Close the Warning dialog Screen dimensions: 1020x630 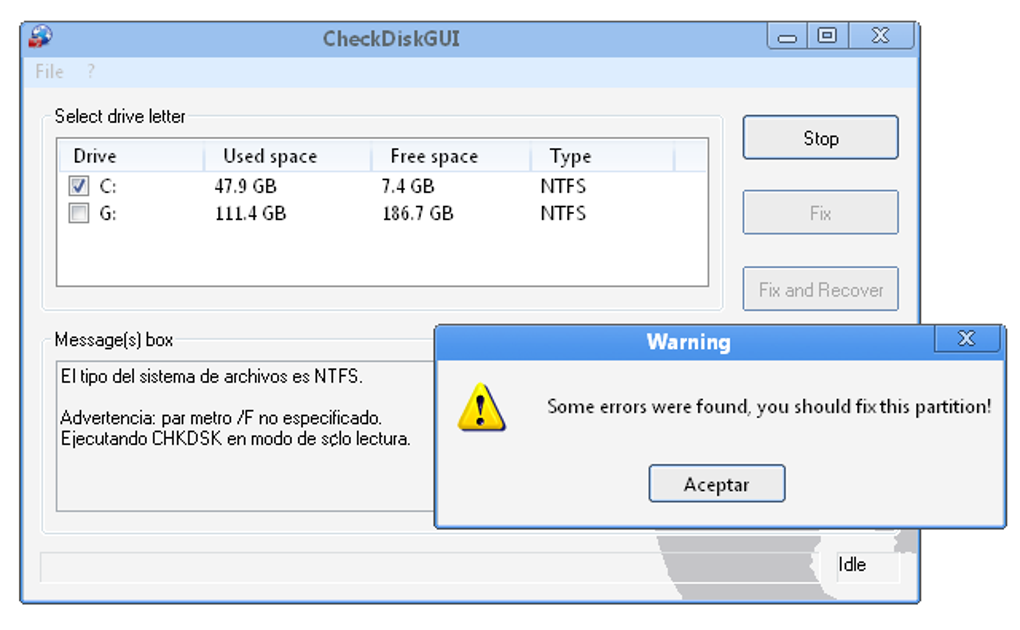click(x=967, y=338)
